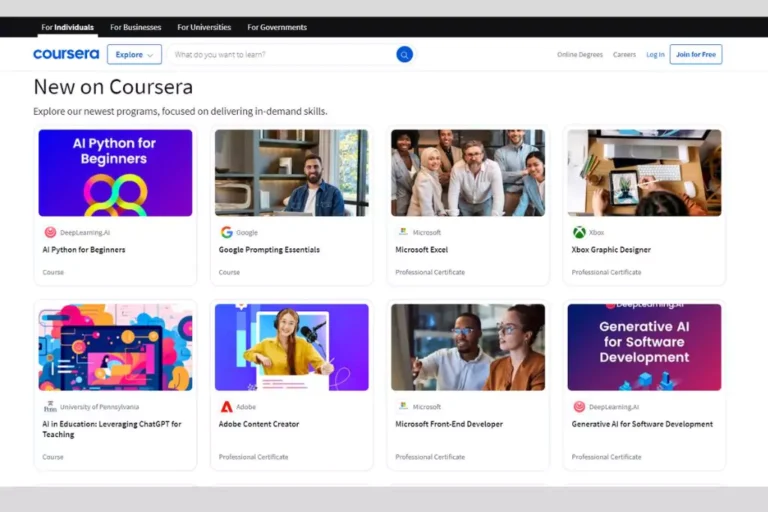Open the Online Degrees link
768x512 pixels.
point(580,54)
